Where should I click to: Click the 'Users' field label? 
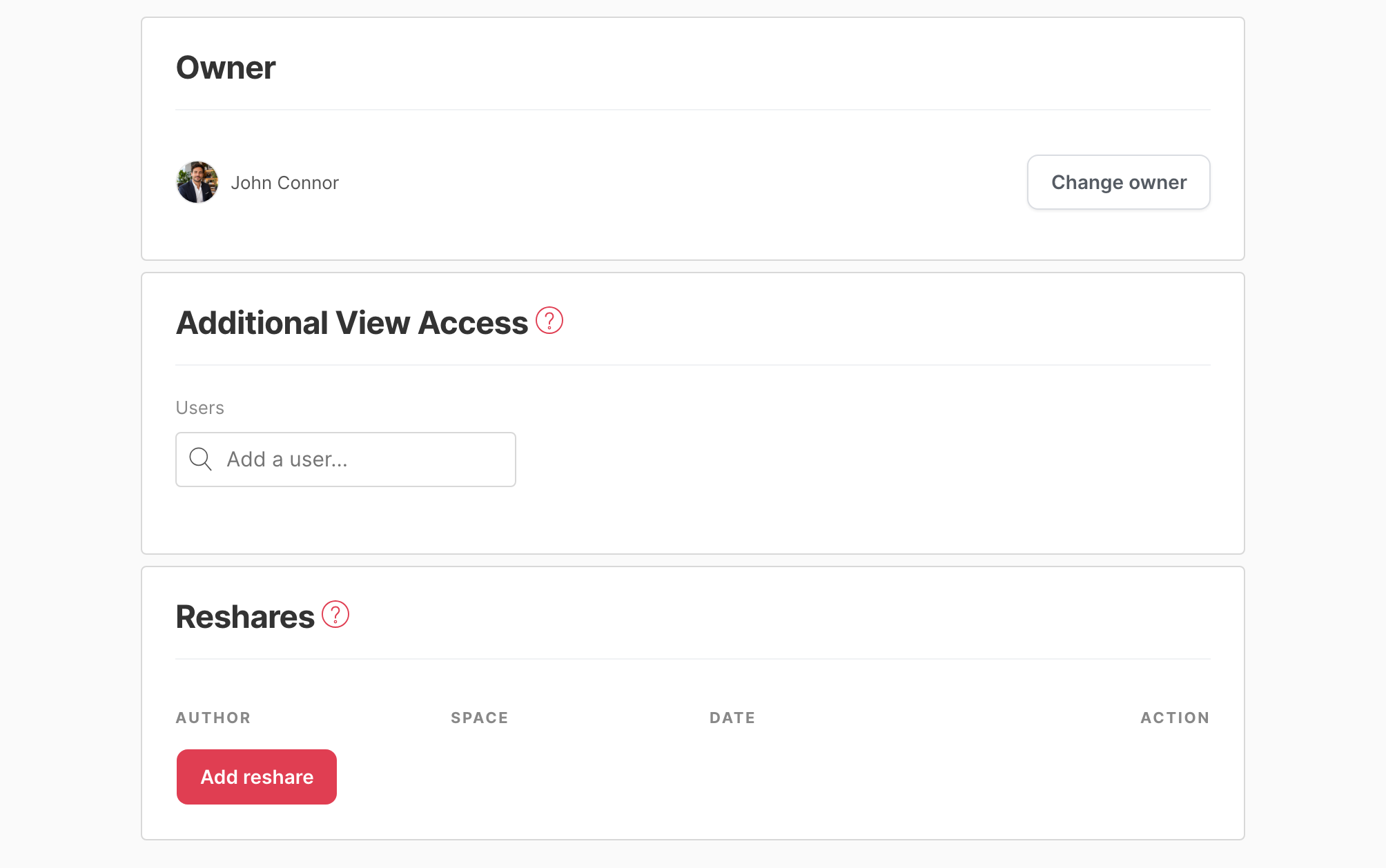[200, 408]
